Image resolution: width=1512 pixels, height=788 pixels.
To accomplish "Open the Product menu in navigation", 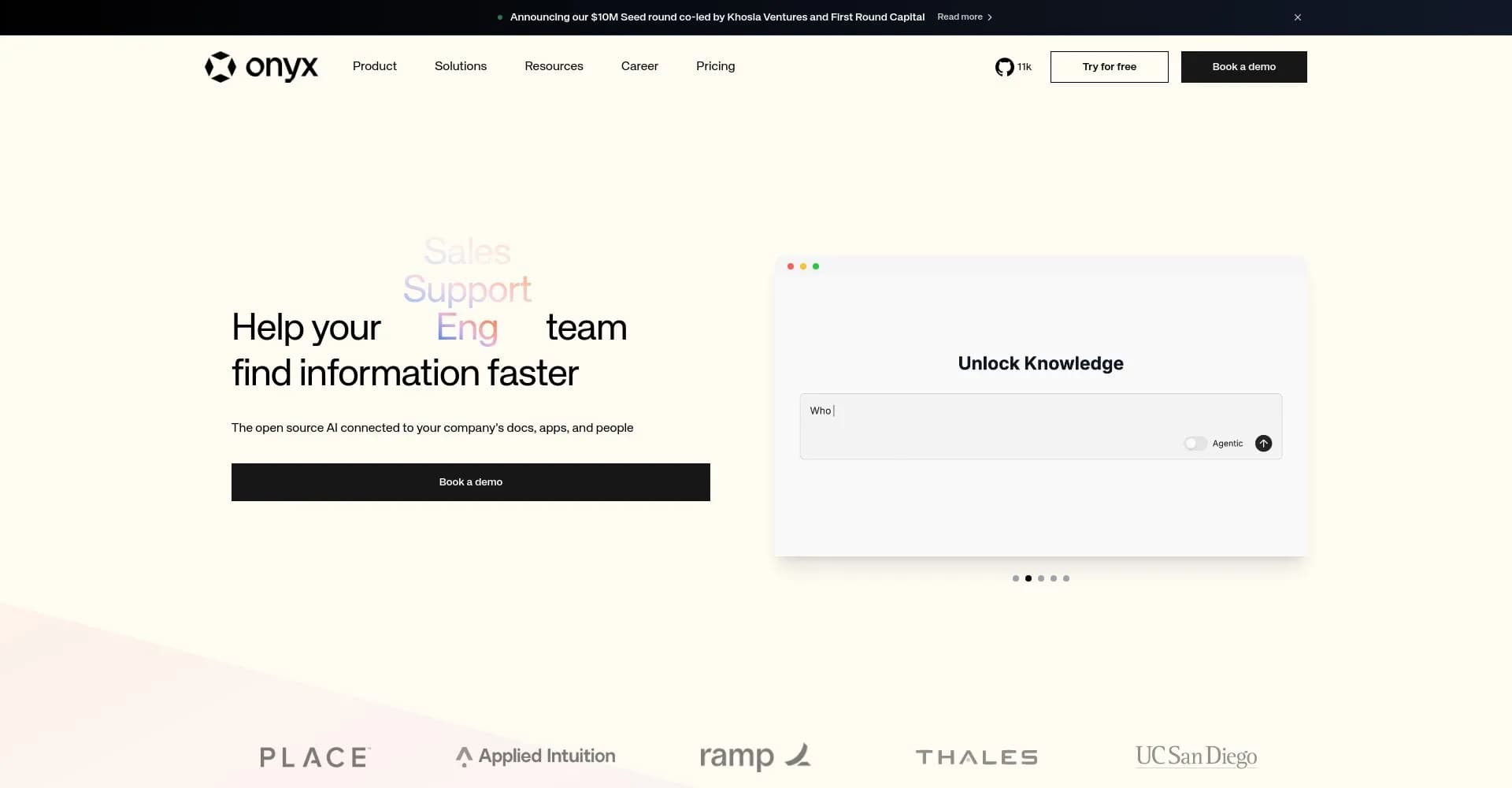I will [x=374, y=66].
